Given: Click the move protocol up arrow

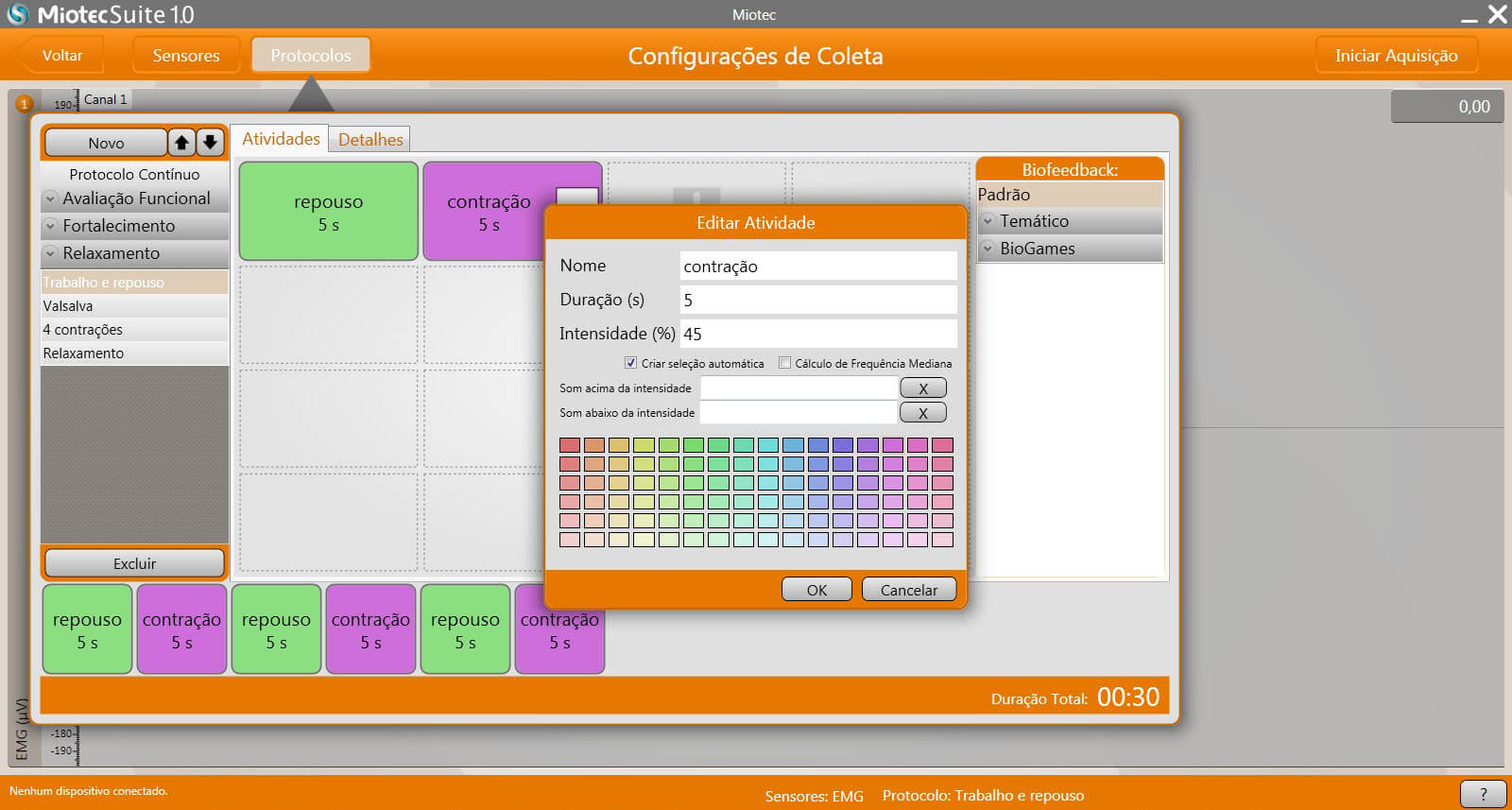Looking at the screenshot, I should (x=181, y=143).
